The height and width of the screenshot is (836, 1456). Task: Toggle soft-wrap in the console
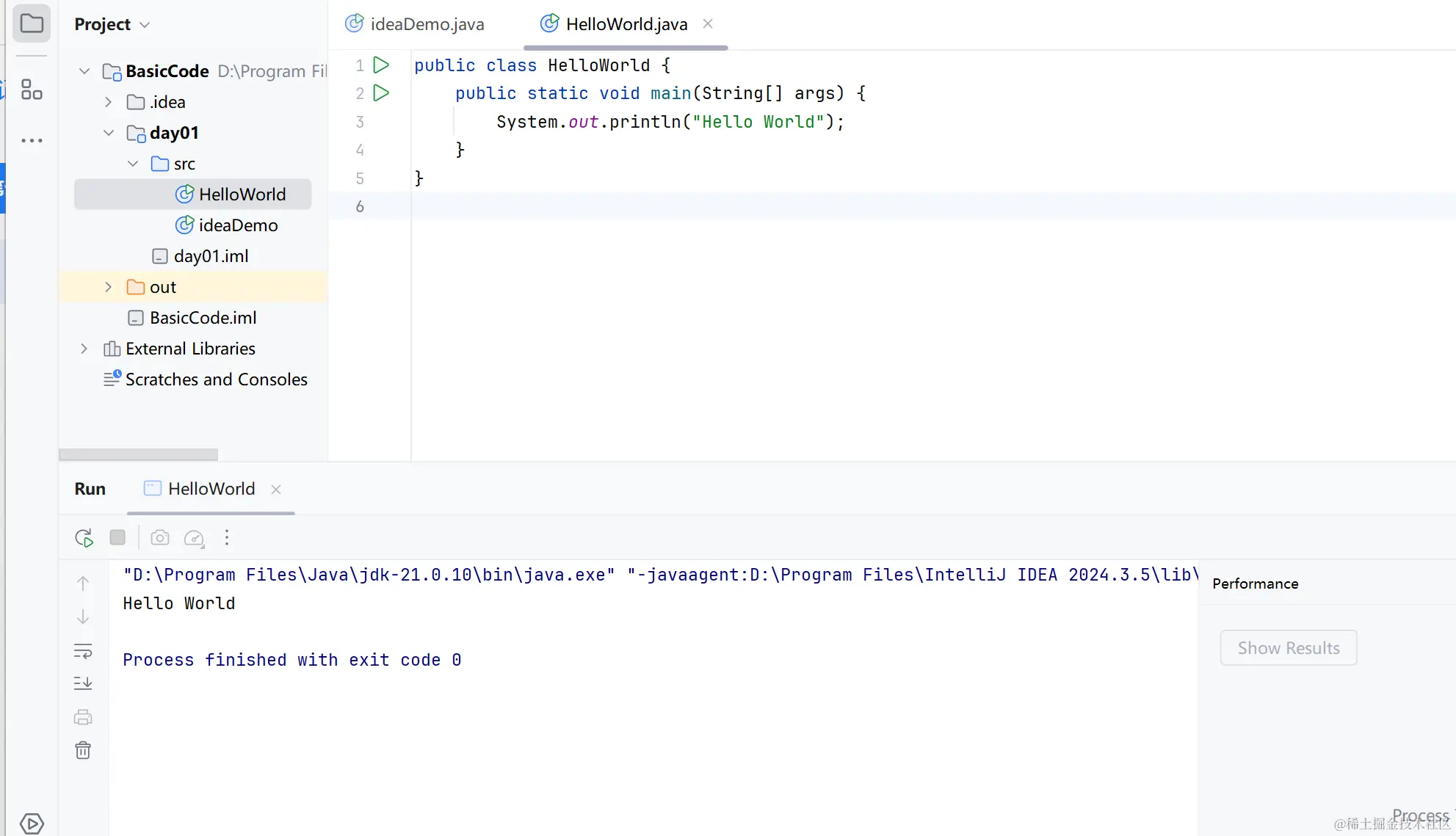(x=83, y=651)
